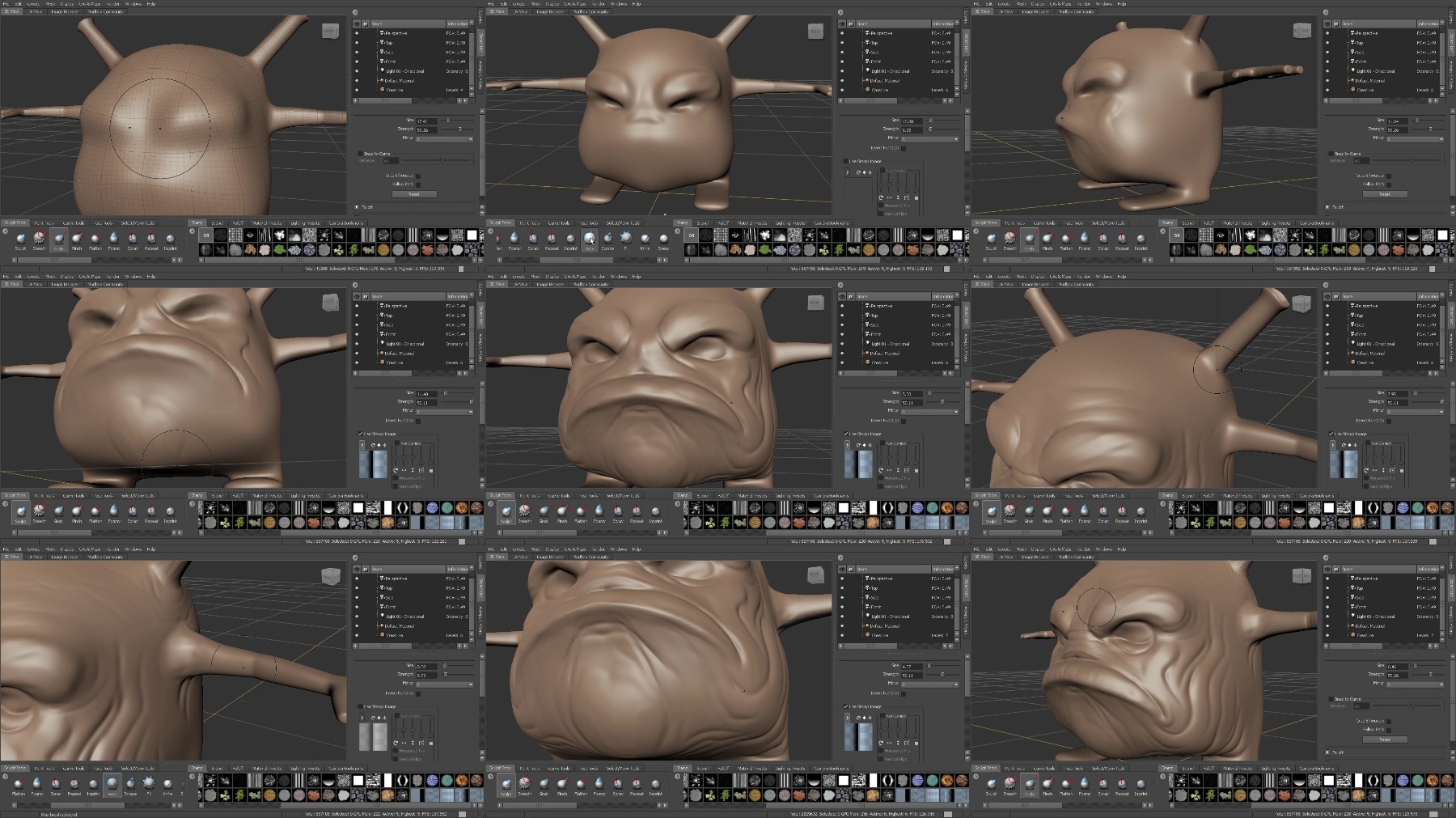Open the UVs & Maps menu in the top-left frame
The height and width of the screenshot is (818, 1456).
90,4
